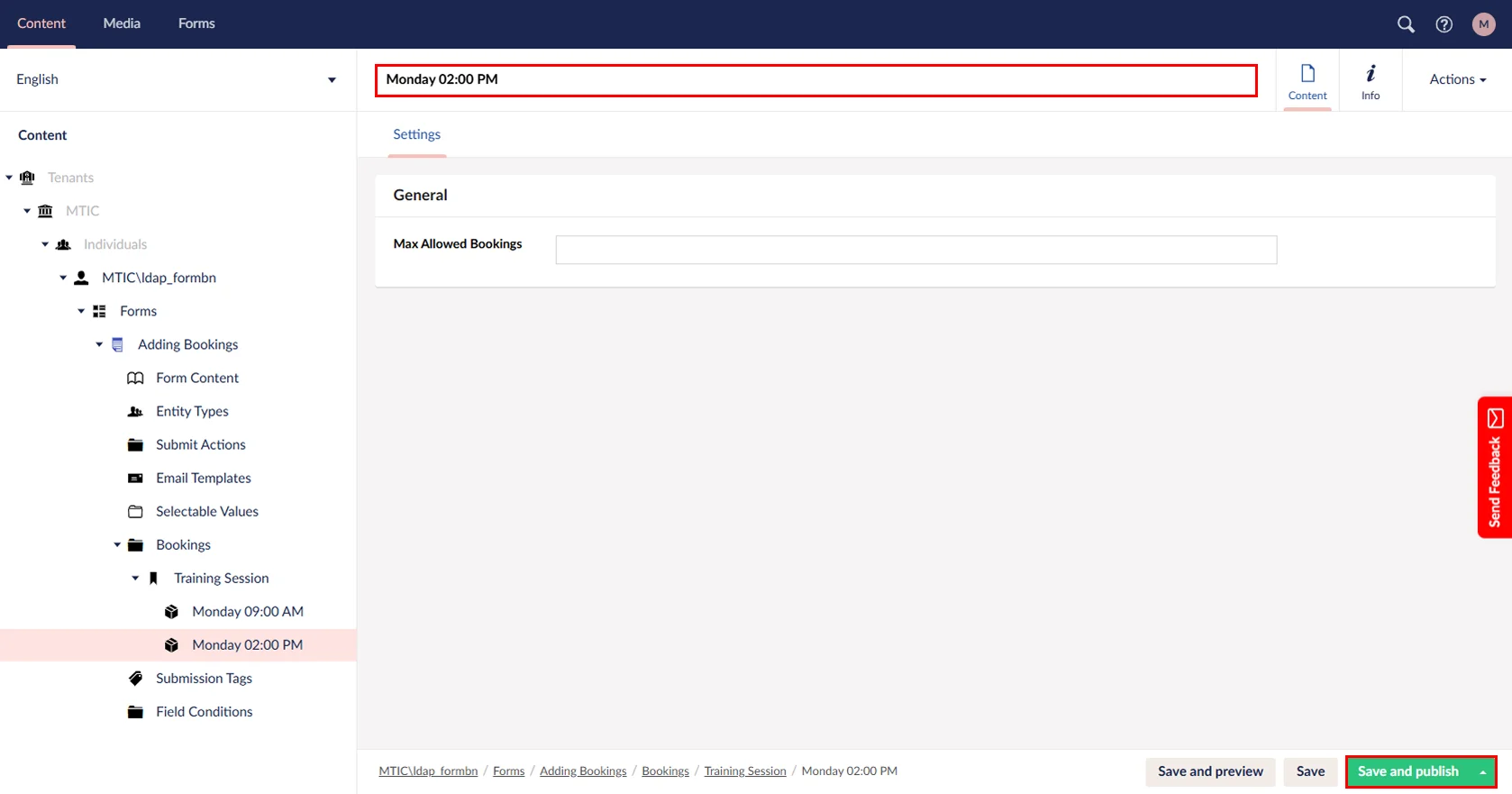
Task: Click the Email Templates envelope icon
Action: 135,478
